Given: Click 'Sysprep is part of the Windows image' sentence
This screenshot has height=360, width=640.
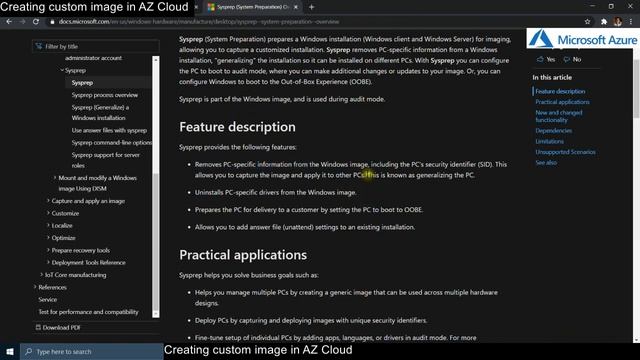Looking at the screenshot, I should 282,99.
